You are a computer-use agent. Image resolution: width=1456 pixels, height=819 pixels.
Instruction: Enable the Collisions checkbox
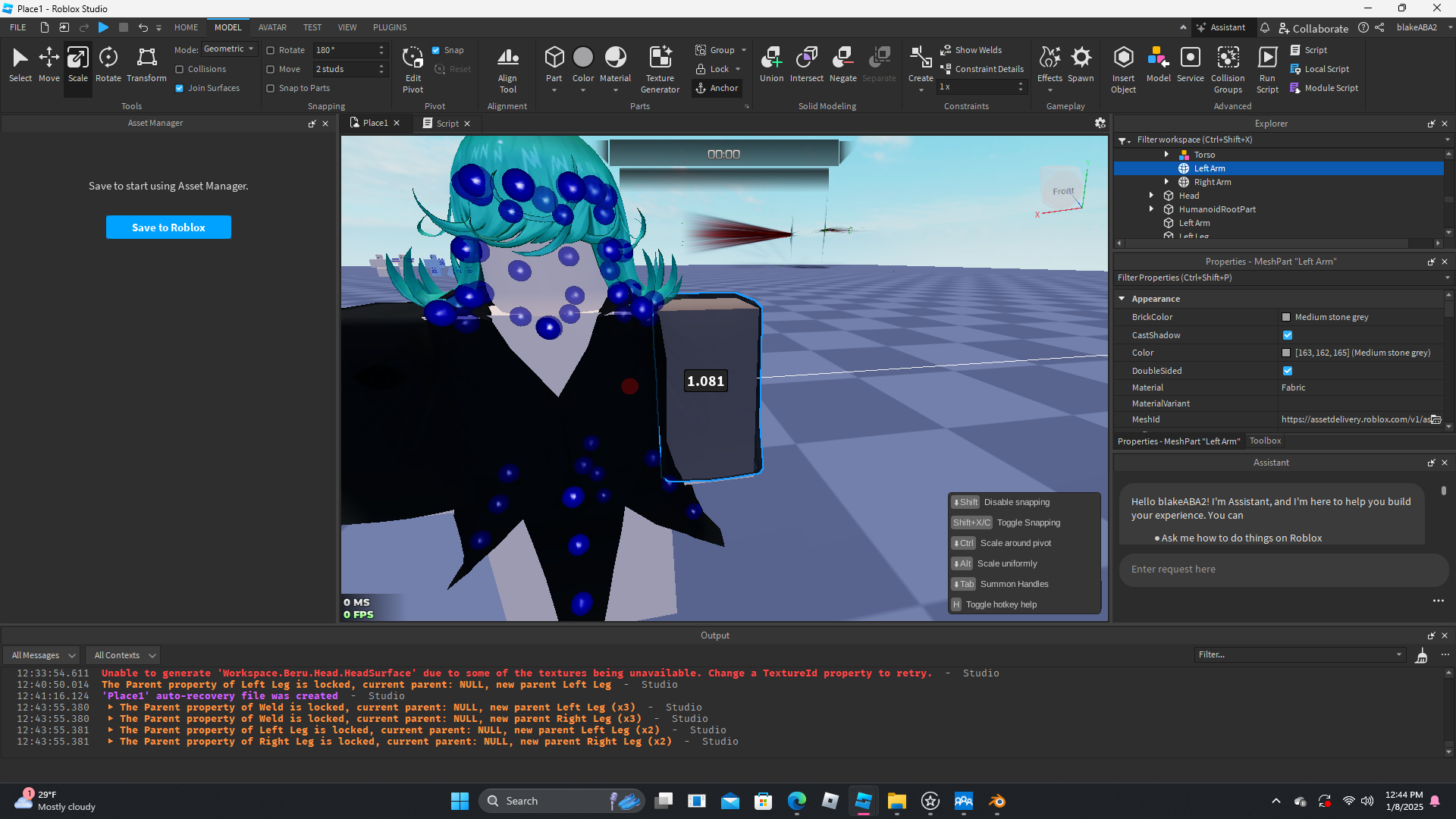tap(180, 69)
